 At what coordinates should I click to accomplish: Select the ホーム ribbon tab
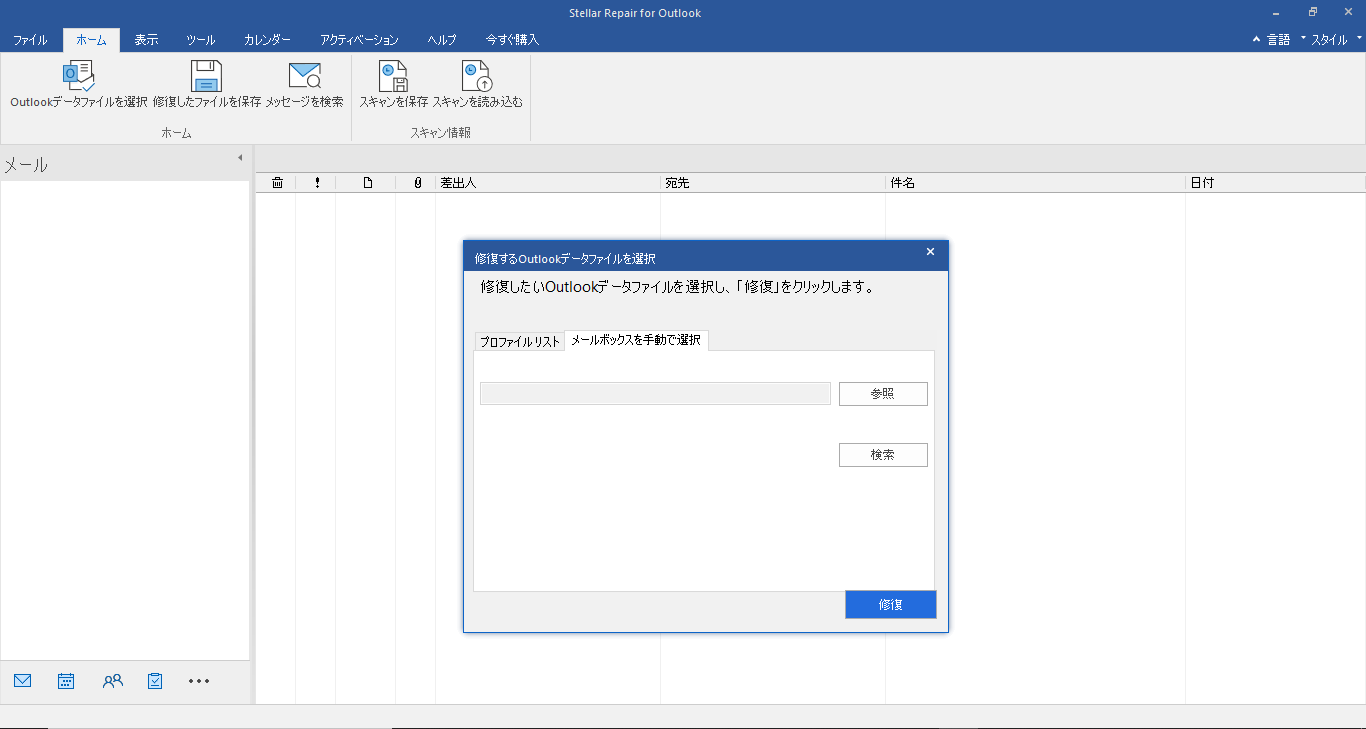(x=91, y=40)
